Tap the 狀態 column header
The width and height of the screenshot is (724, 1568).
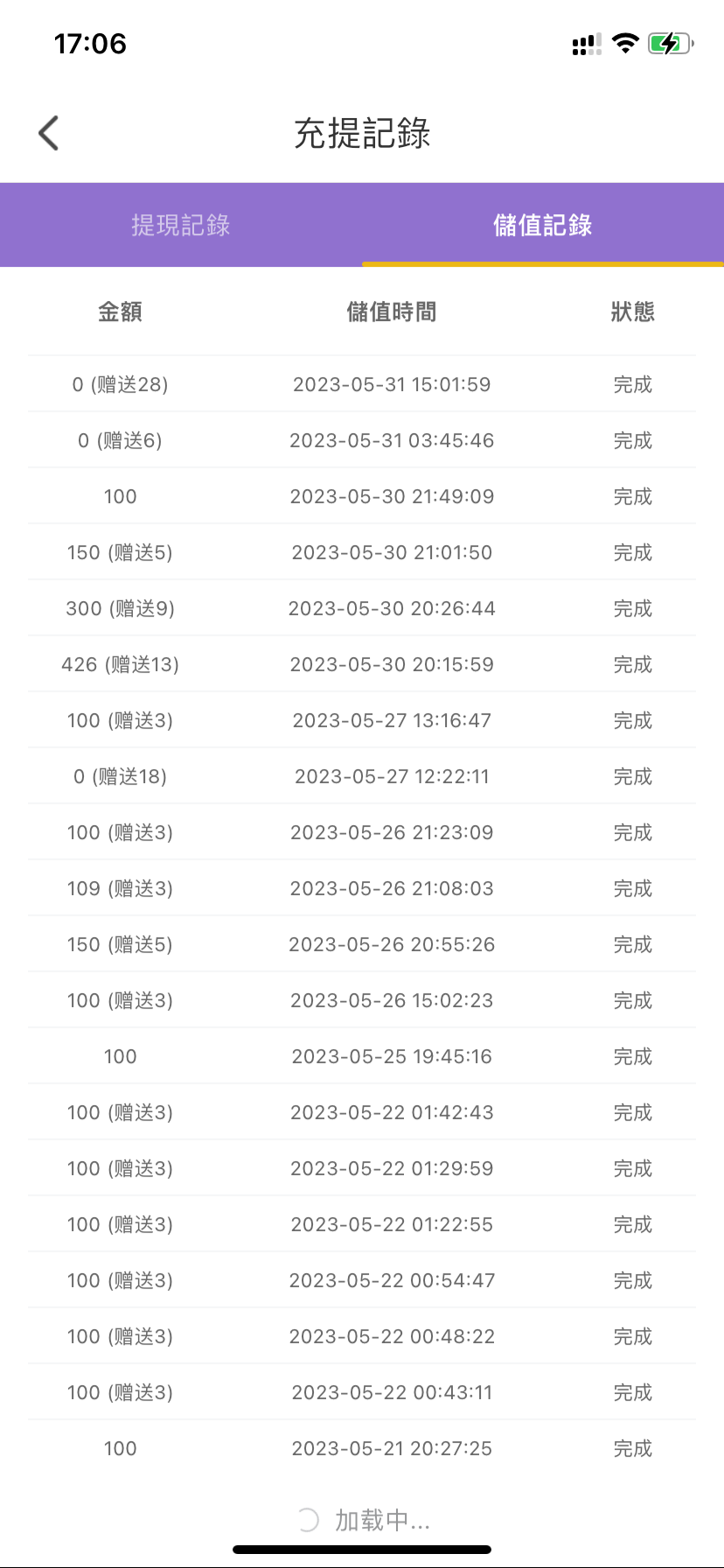[632, 311]
